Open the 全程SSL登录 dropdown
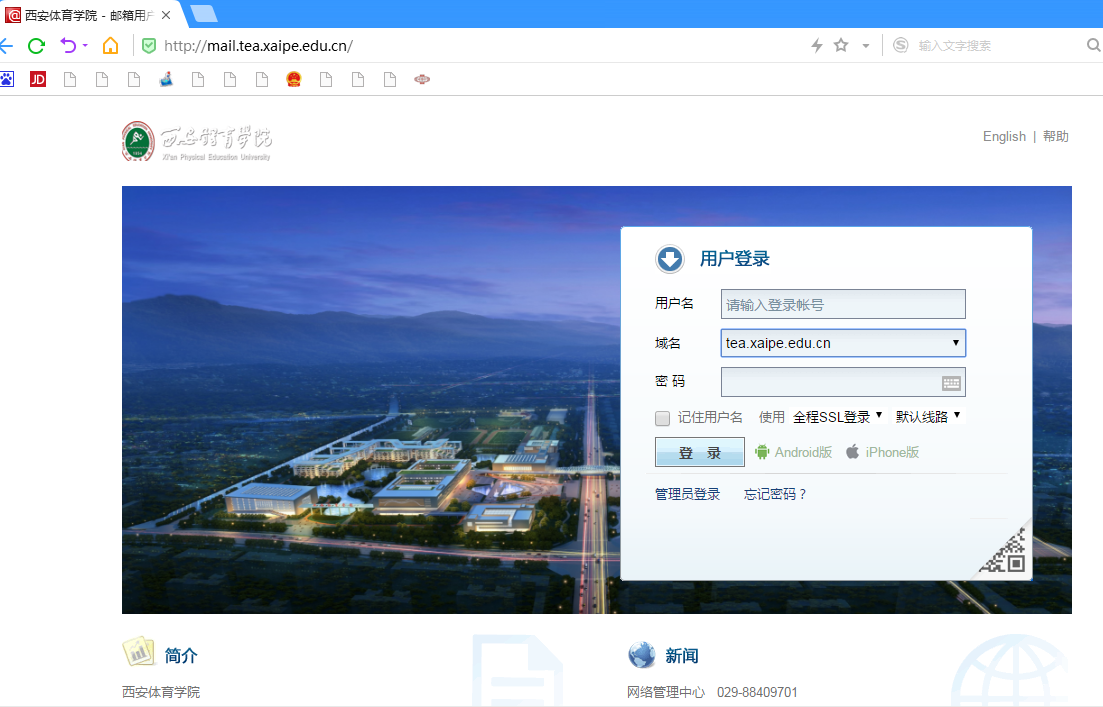This screenshot has height=707, width=1103. (837, 417)
